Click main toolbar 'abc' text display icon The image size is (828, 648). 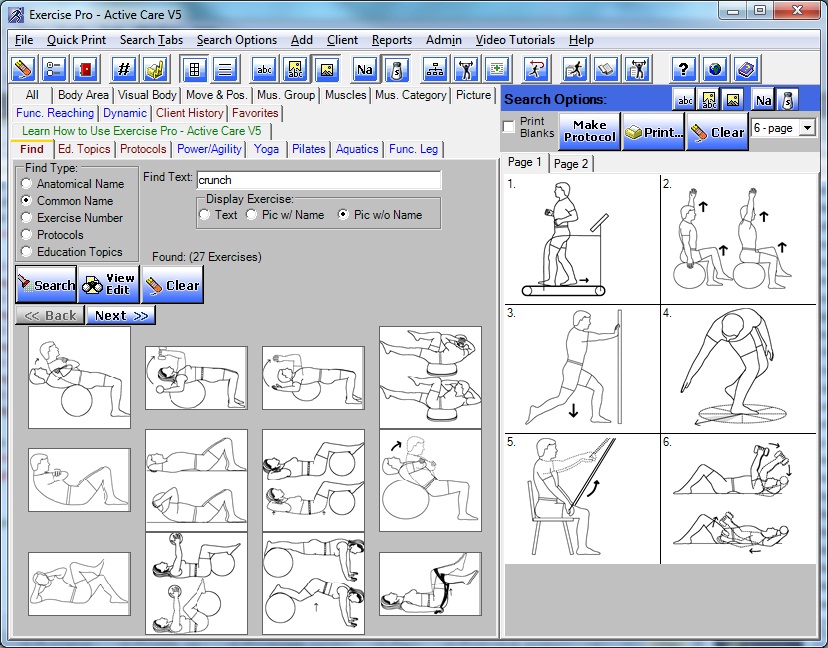click(264, 69)
